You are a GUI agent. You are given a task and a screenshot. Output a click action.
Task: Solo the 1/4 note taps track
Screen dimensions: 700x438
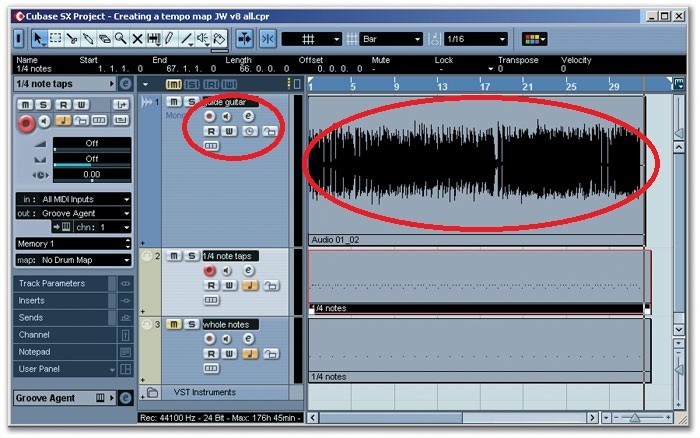tap(192, 256)
